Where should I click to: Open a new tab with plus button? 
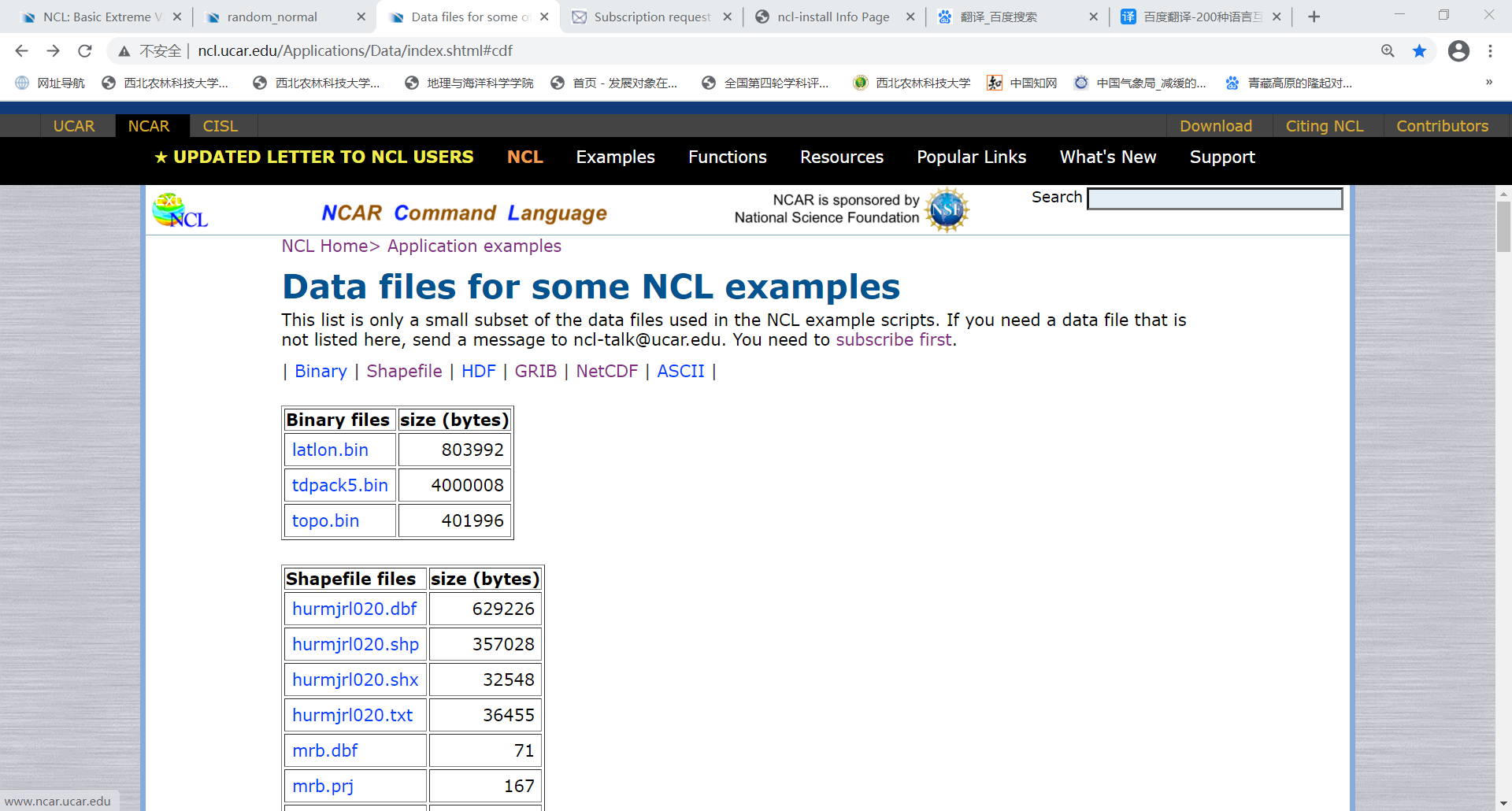coord(1314,17)
